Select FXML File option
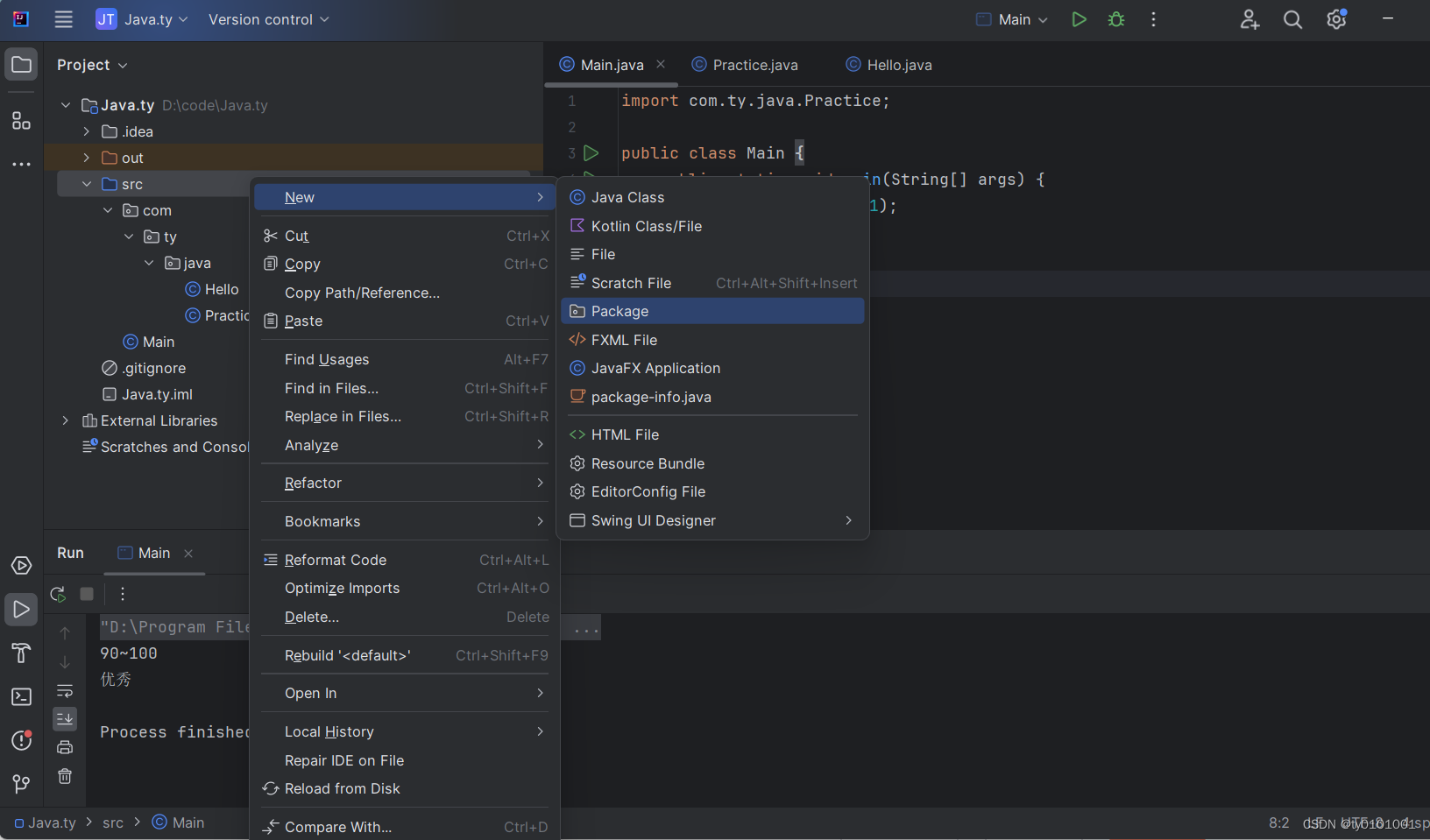 712,340
